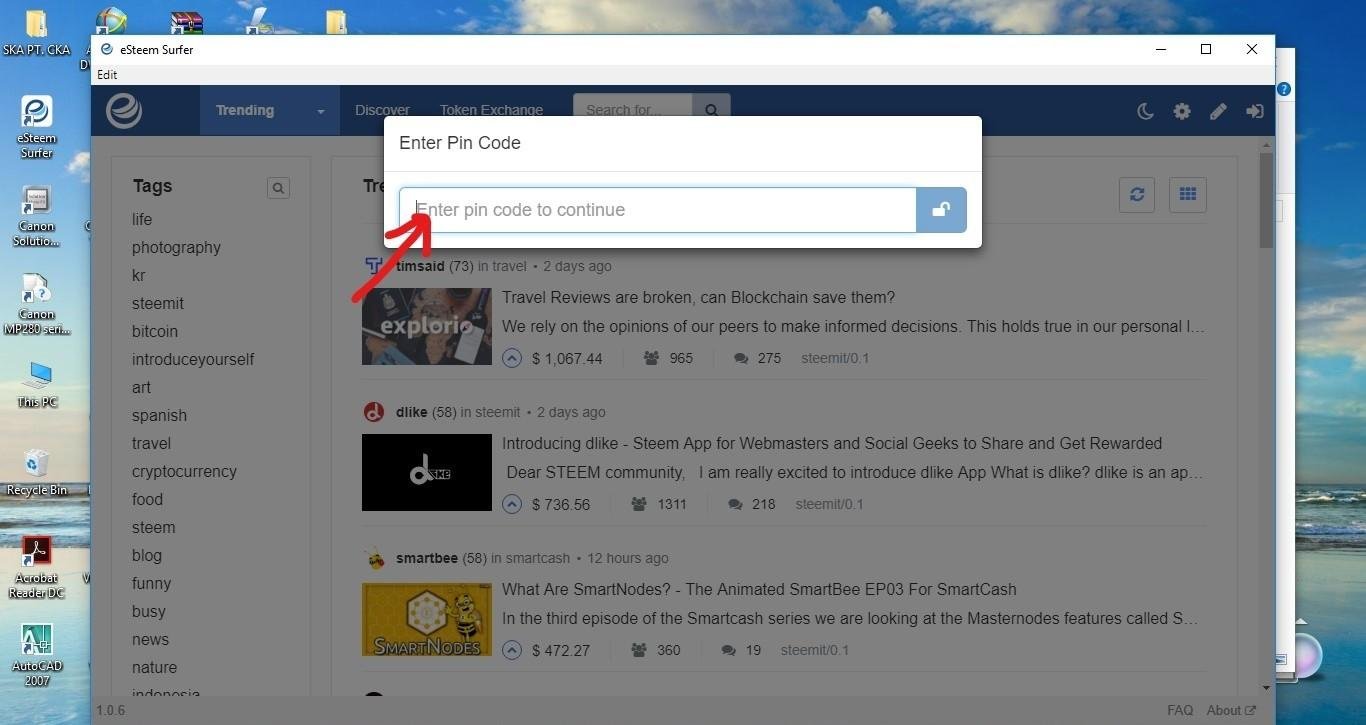The image size is (1366, 725).
Task: Select the 'art' tag
Action: 141,387
